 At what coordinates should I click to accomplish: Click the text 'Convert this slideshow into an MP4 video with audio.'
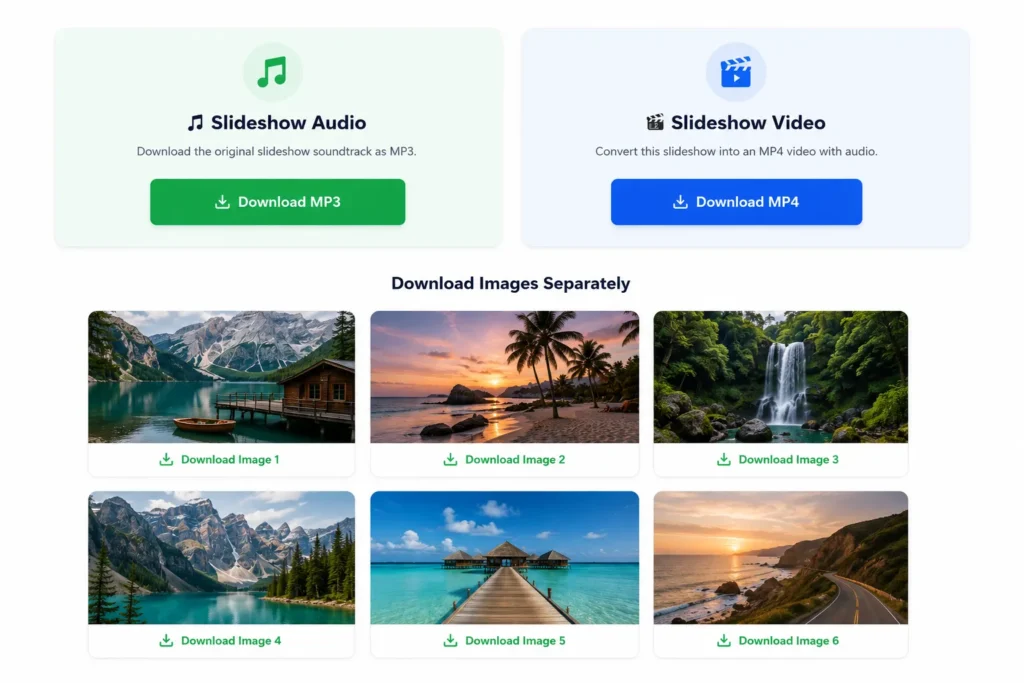coord(736,151)
